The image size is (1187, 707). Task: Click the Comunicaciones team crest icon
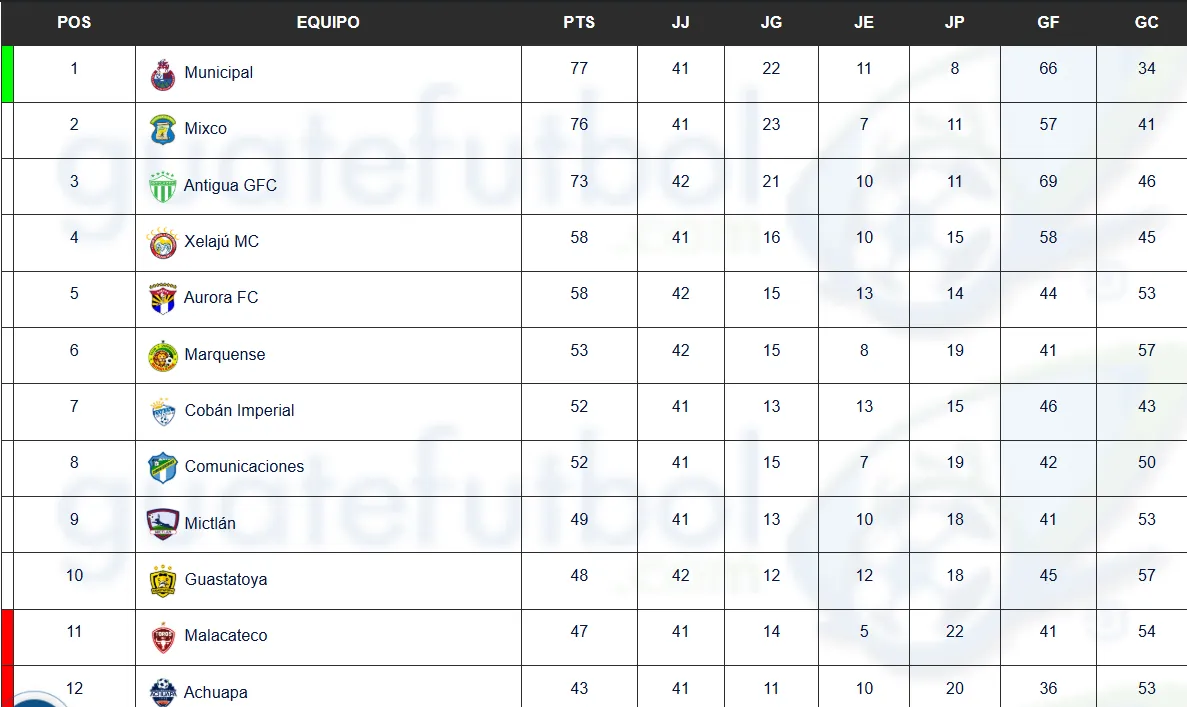point(162,467)
